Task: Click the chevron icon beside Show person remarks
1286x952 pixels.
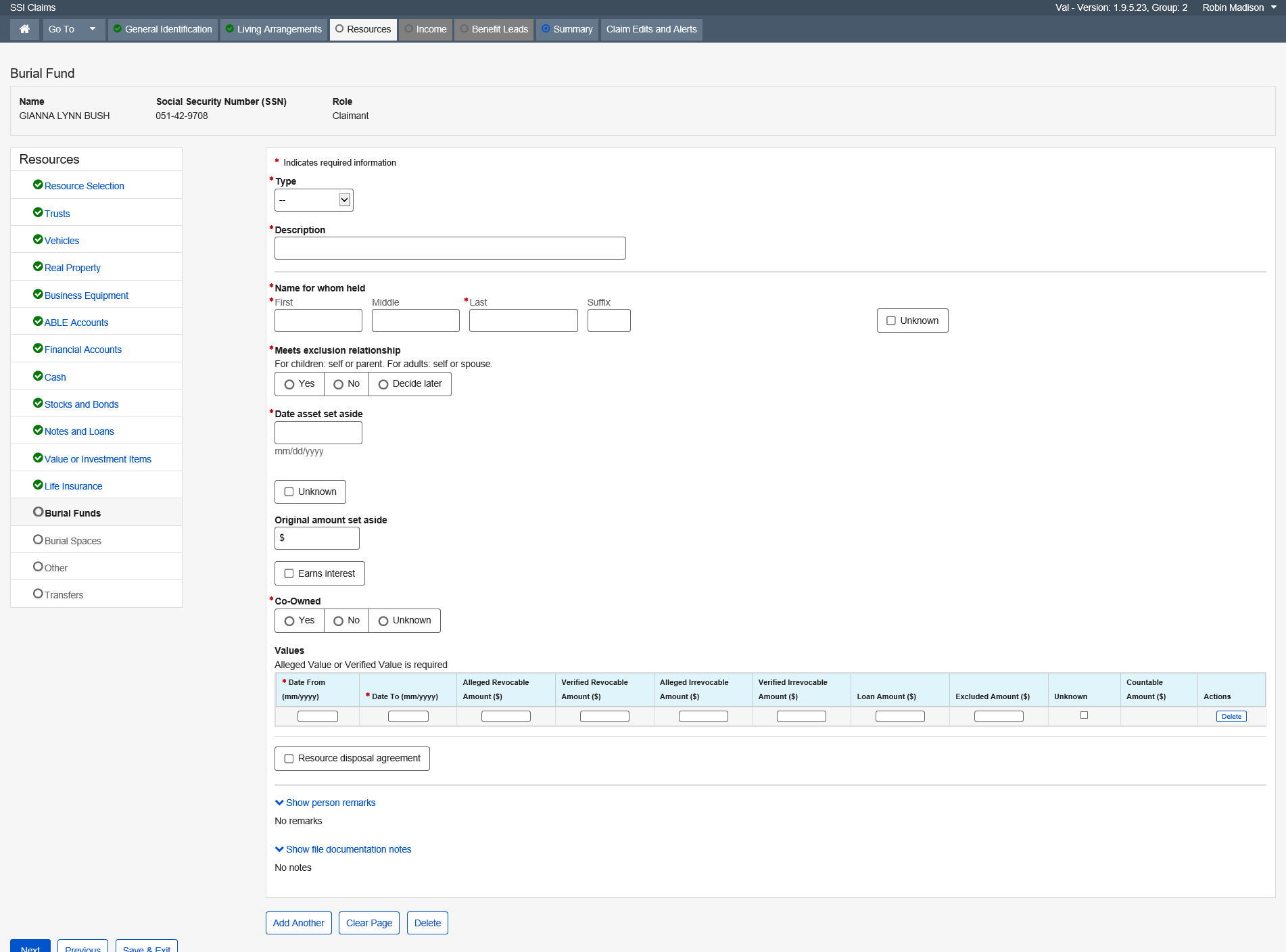Action: [279, 803]
